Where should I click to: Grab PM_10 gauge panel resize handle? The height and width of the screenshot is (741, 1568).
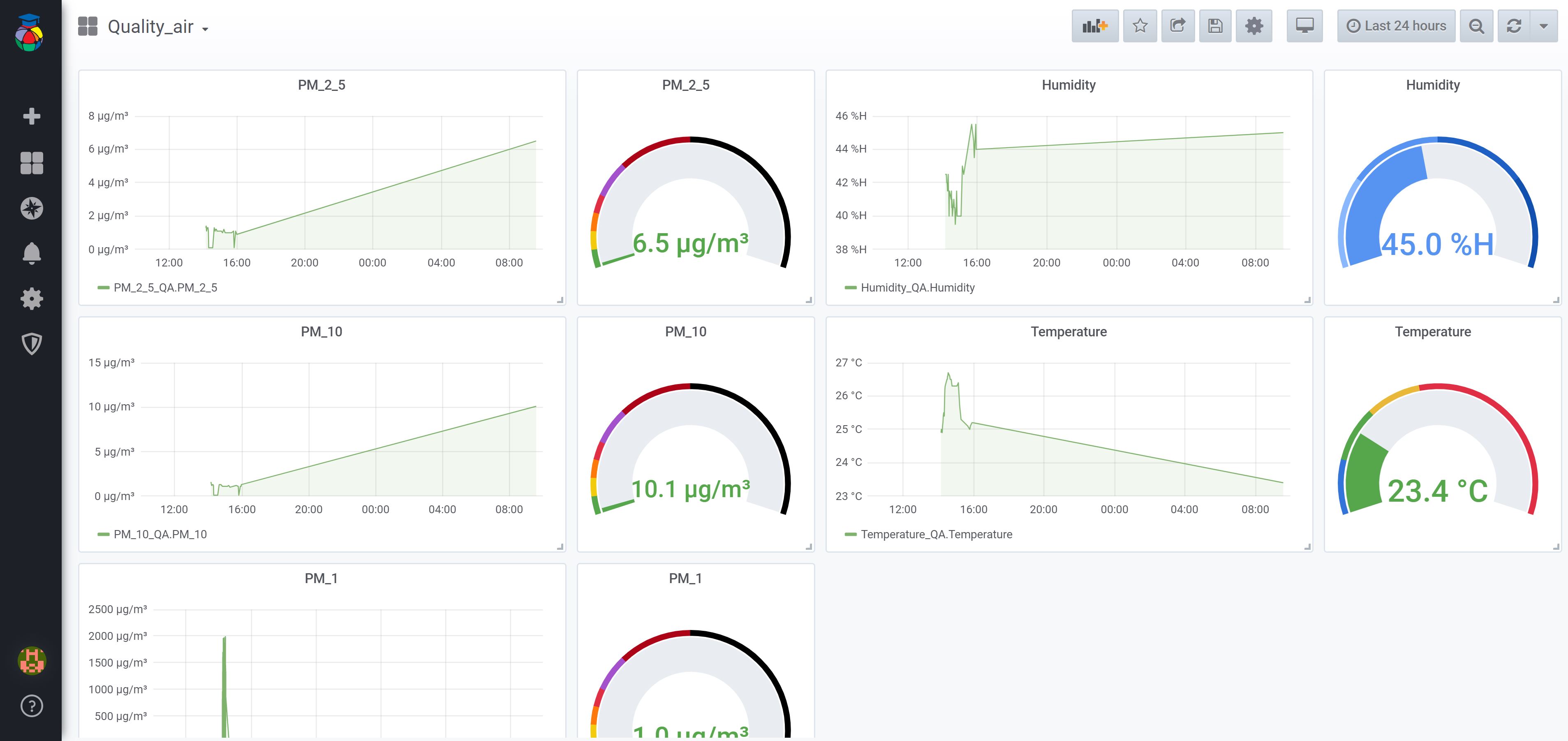809,546
